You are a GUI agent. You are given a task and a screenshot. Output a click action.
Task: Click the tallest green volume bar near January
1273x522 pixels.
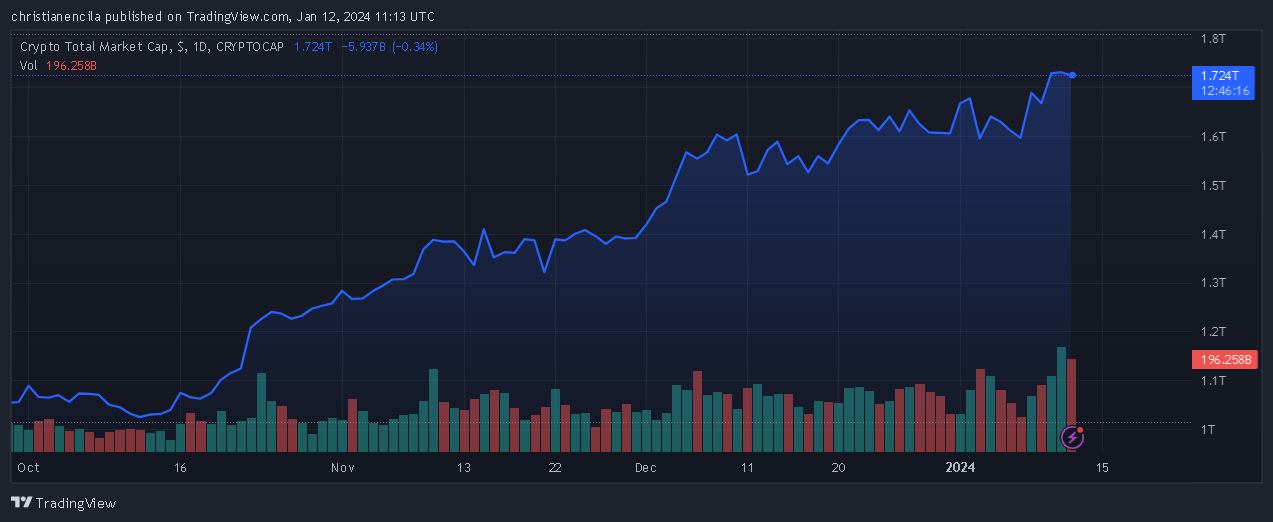pyautogui.click(x=1061, y=399)
